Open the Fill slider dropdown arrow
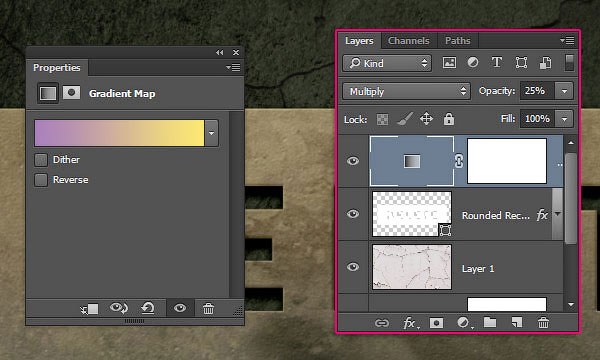Viewport: 600px width, 360px height. pos(564,119)
